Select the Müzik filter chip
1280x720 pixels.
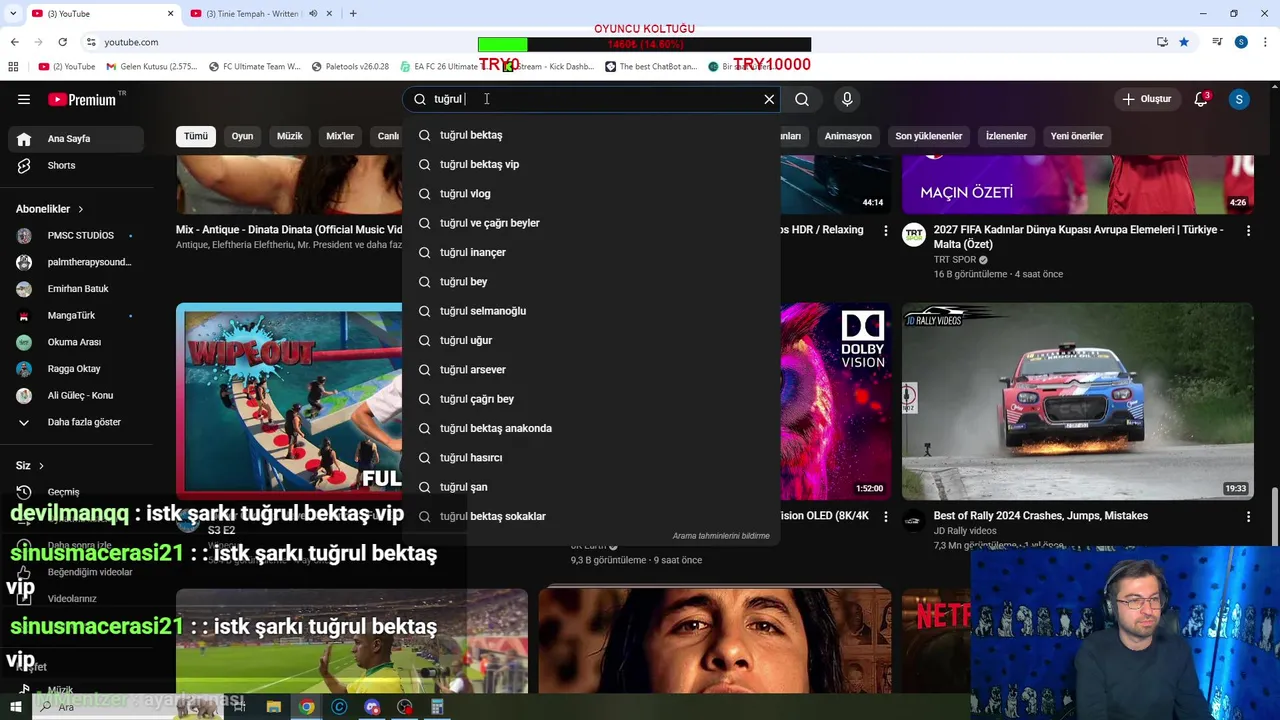tap(290, 136)
